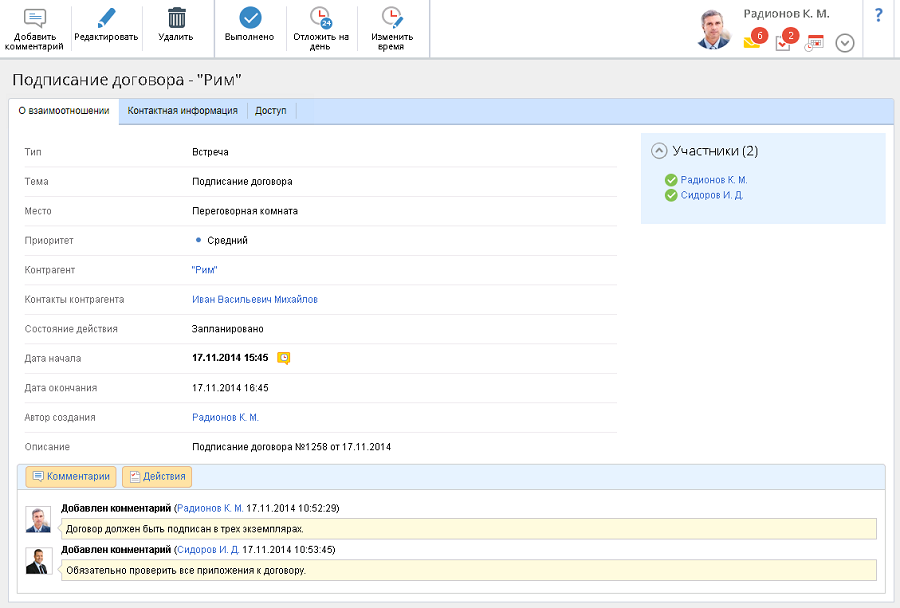Click the blue question mark help icon

point(878,15)
